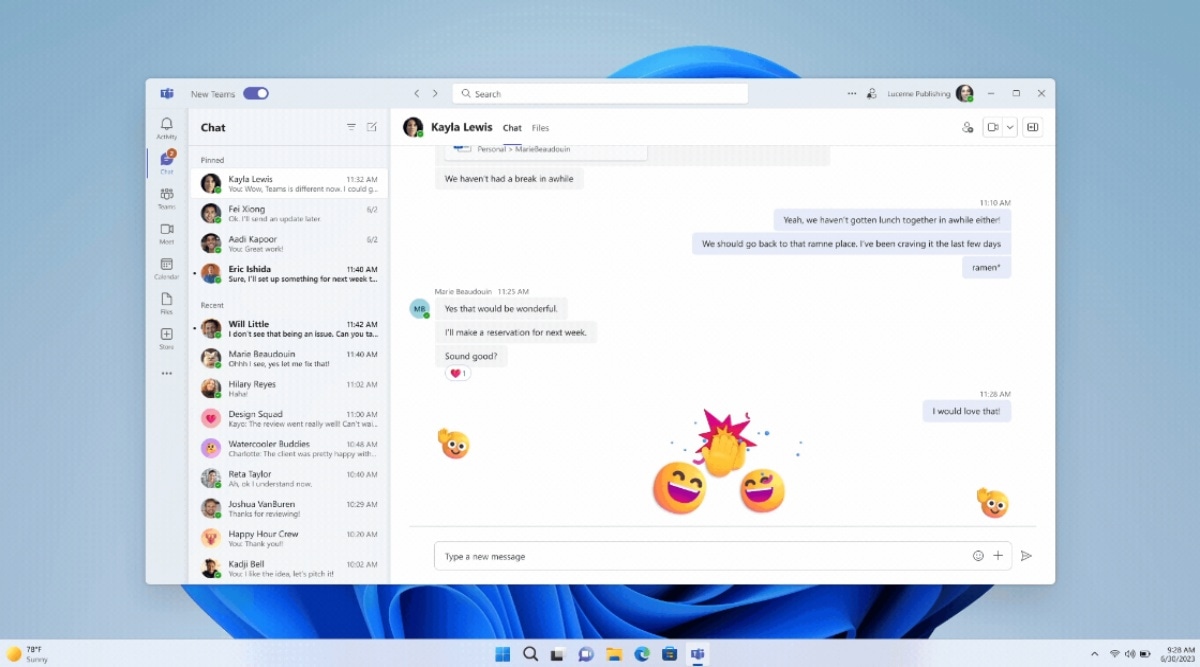
Task: Compose a new chat message
Action: pyautogui.click(x=371, y=127)
